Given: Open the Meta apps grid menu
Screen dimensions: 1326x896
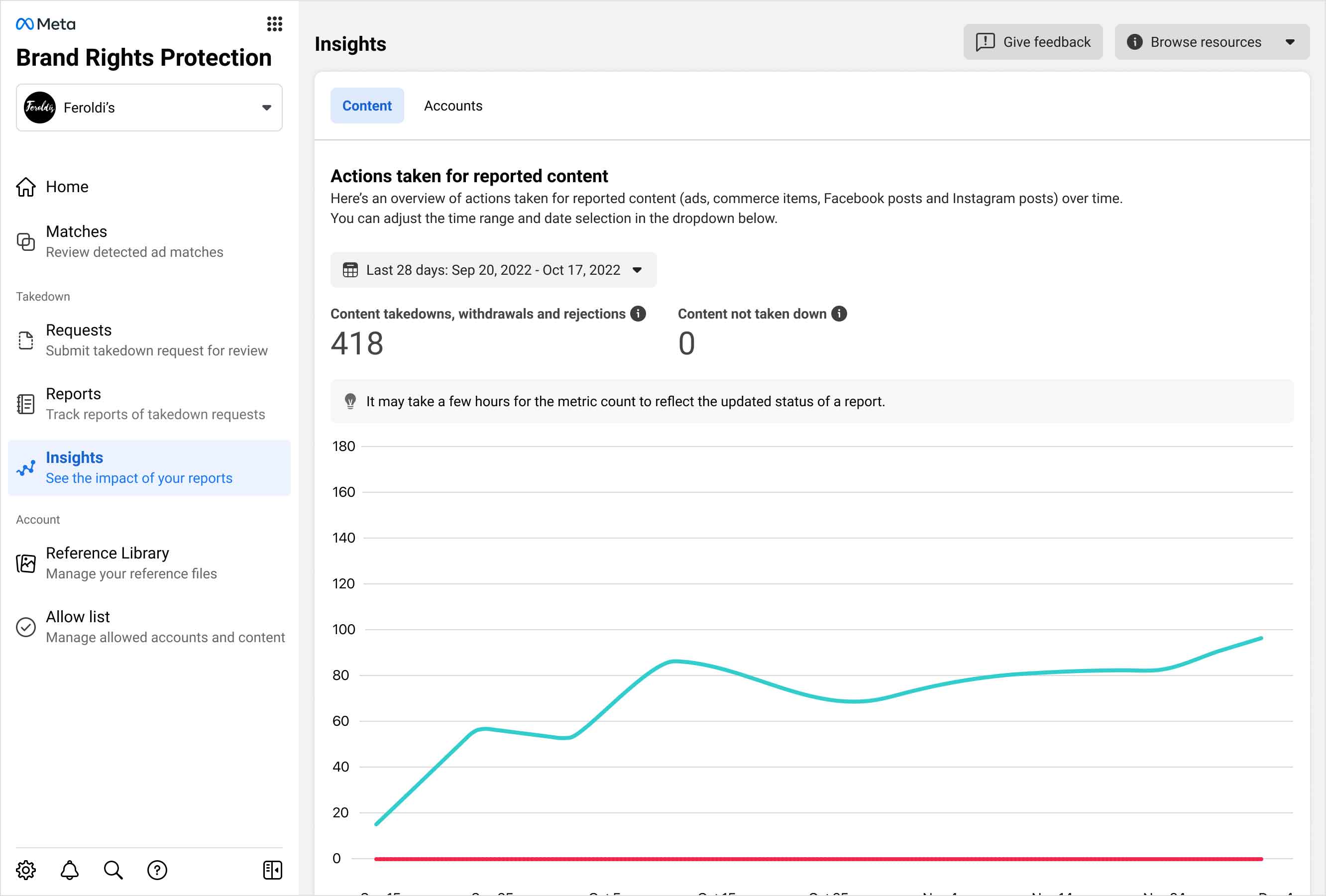Looking at the screenshot, I should pyautogui.click(x=274, y=24).
